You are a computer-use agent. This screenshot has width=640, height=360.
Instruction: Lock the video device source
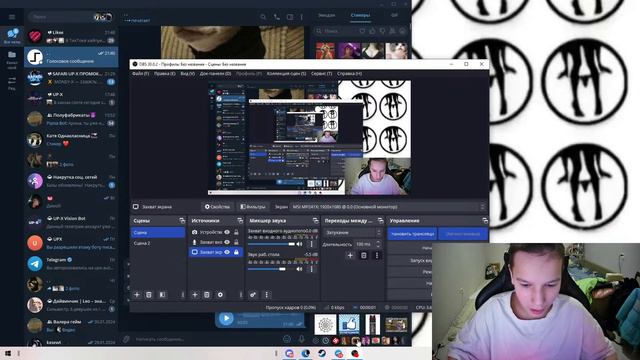click(236, 232)
